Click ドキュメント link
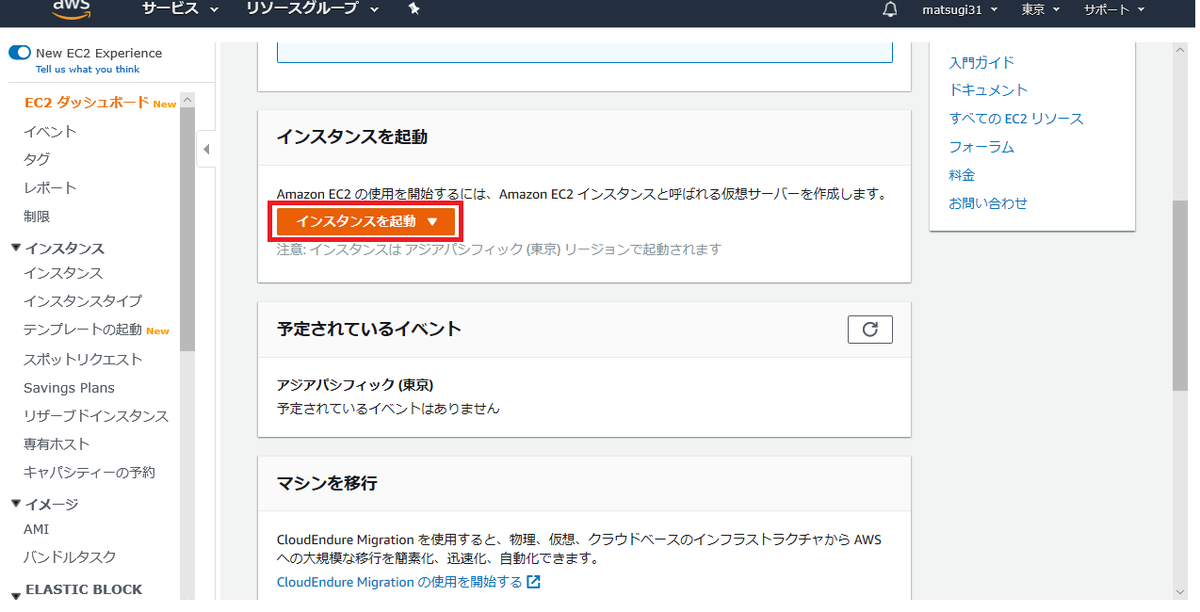The width and height of the screenshot is (1200, 612). [988, 90]
